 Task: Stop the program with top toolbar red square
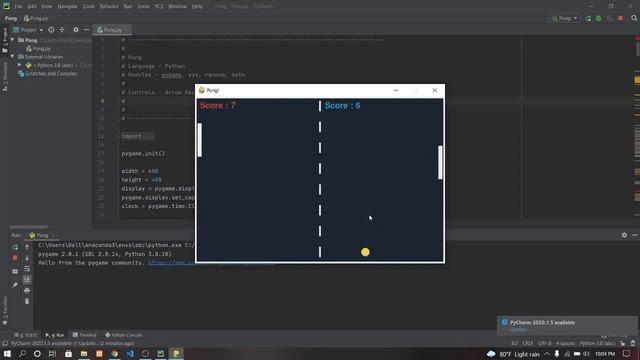[620, 18]
